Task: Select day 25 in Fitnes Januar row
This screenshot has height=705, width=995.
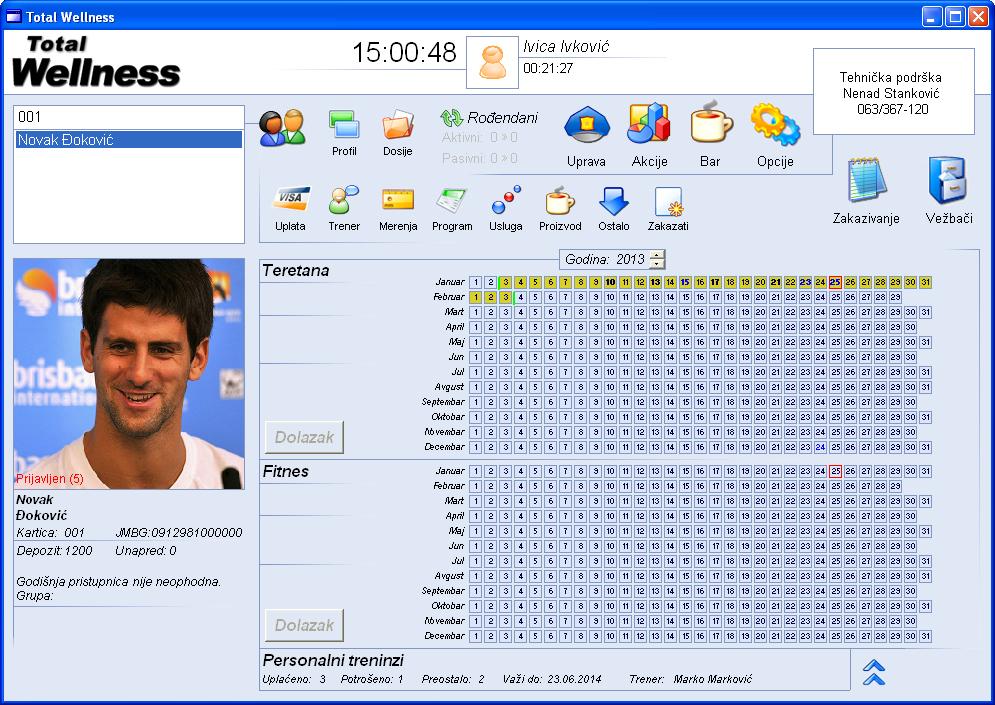Action: pyautogui.click(x=835, y=471)
